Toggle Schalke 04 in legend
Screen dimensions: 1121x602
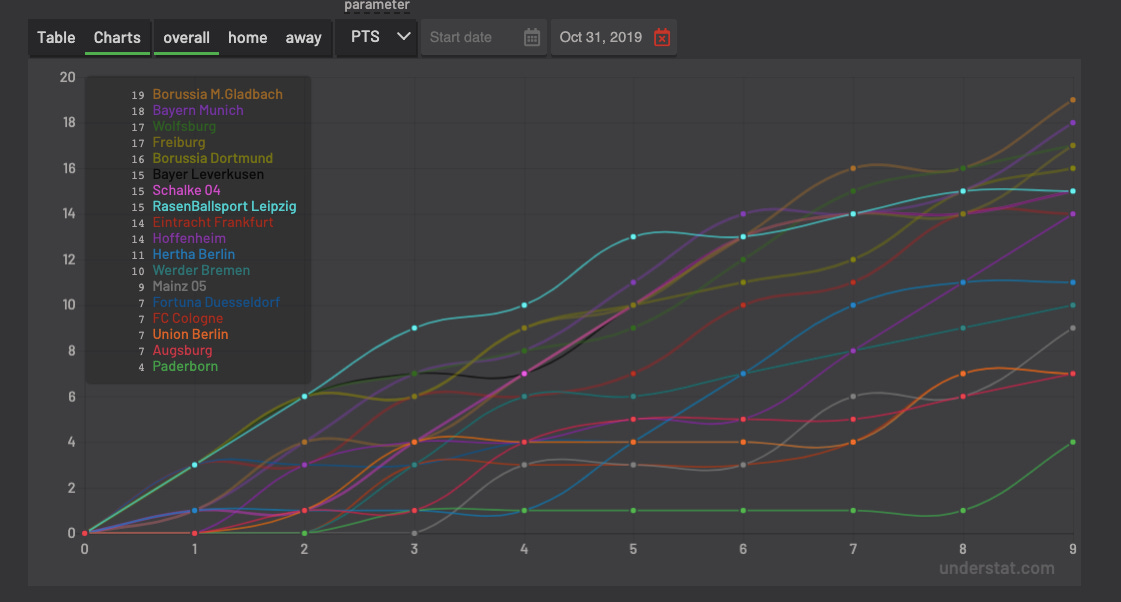point(187,190)
